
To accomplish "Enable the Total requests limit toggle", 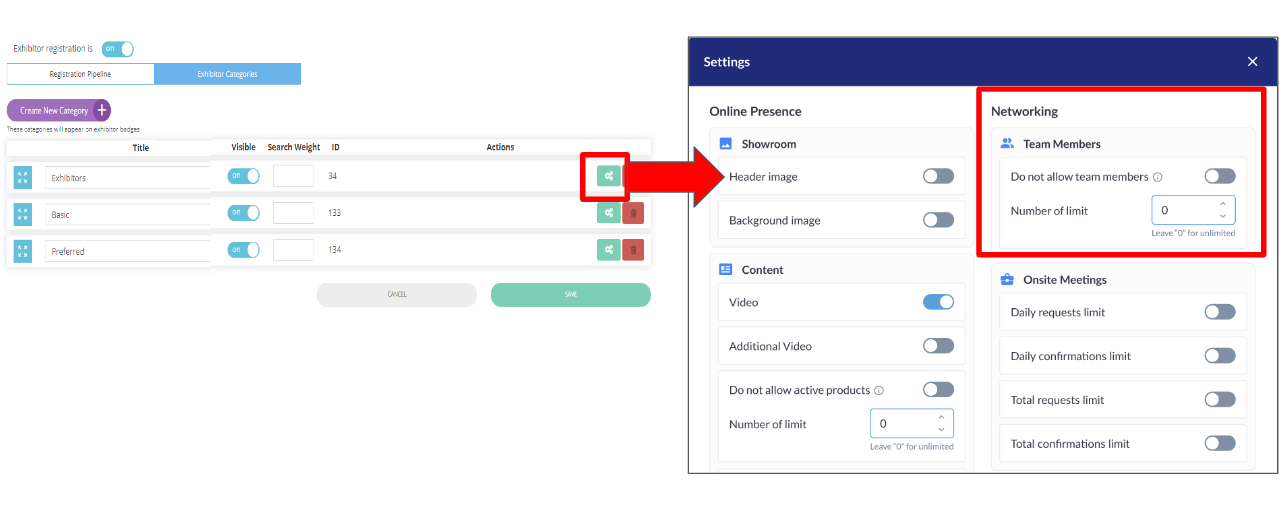I will (1220, 400).
